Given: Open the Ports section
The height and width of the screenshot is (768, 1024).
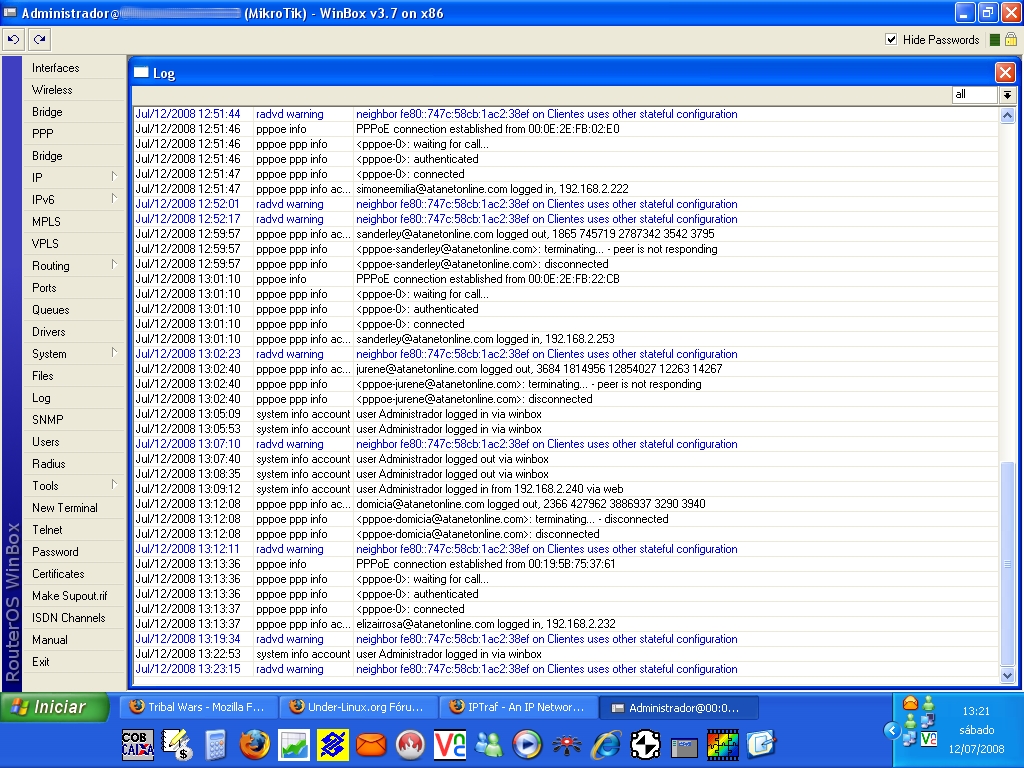Looking at the screenshot, I should tap(44, 288).
